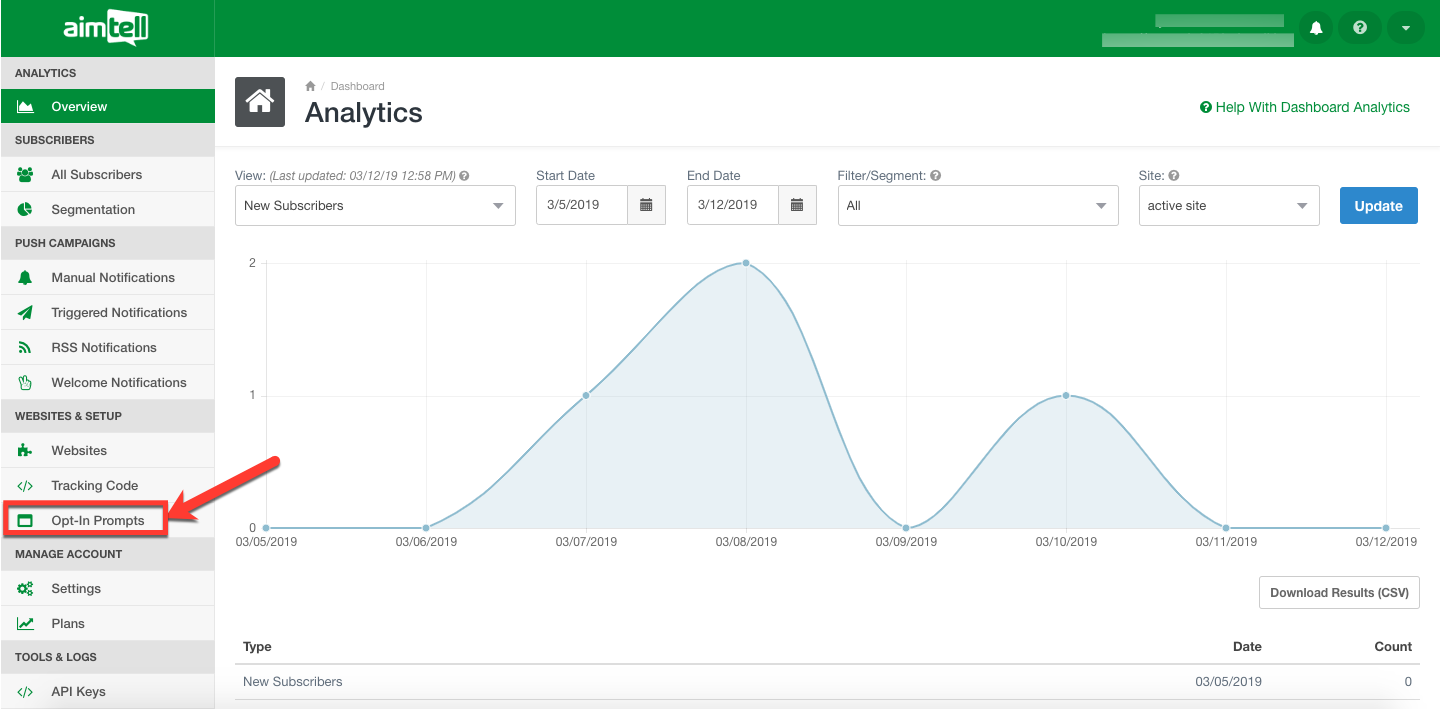Click the Start Date calendar icon
Viewport: 1440px width, 709px height.
click(x=646, y=205)
